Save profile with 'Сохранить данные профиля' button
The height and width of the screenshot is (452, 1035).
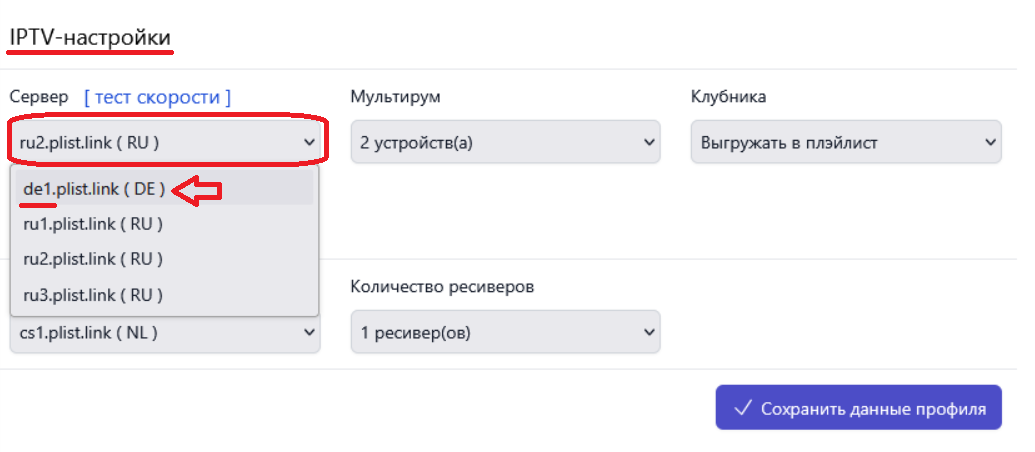859,408
